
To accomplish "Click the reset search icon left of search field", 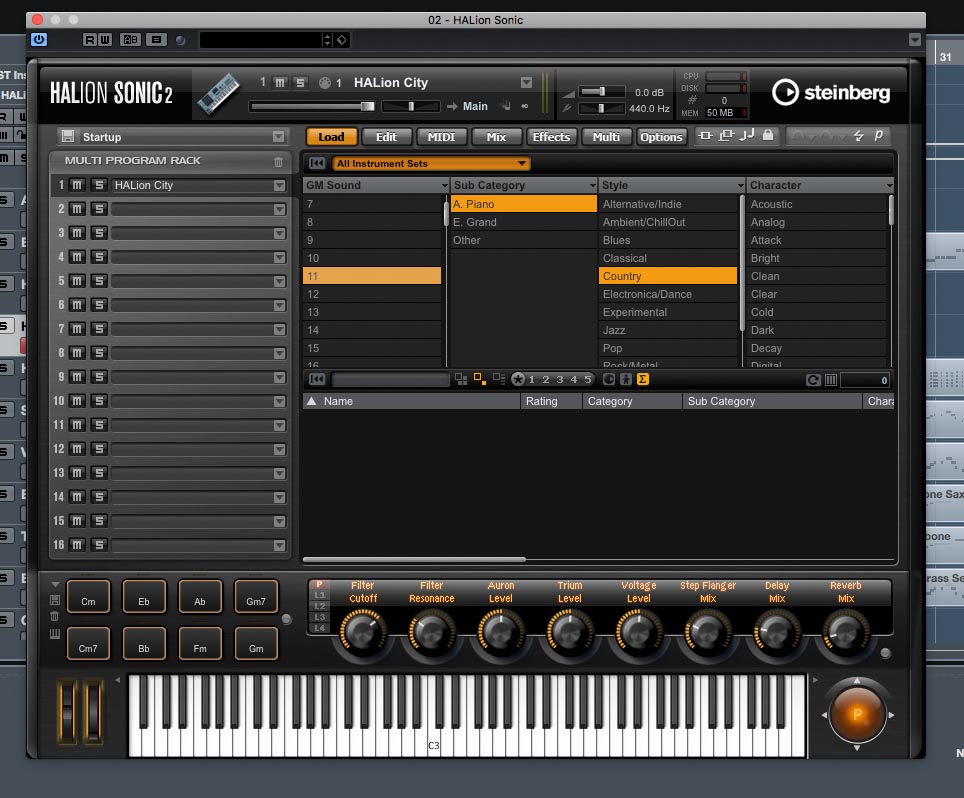I will [317, 379].
